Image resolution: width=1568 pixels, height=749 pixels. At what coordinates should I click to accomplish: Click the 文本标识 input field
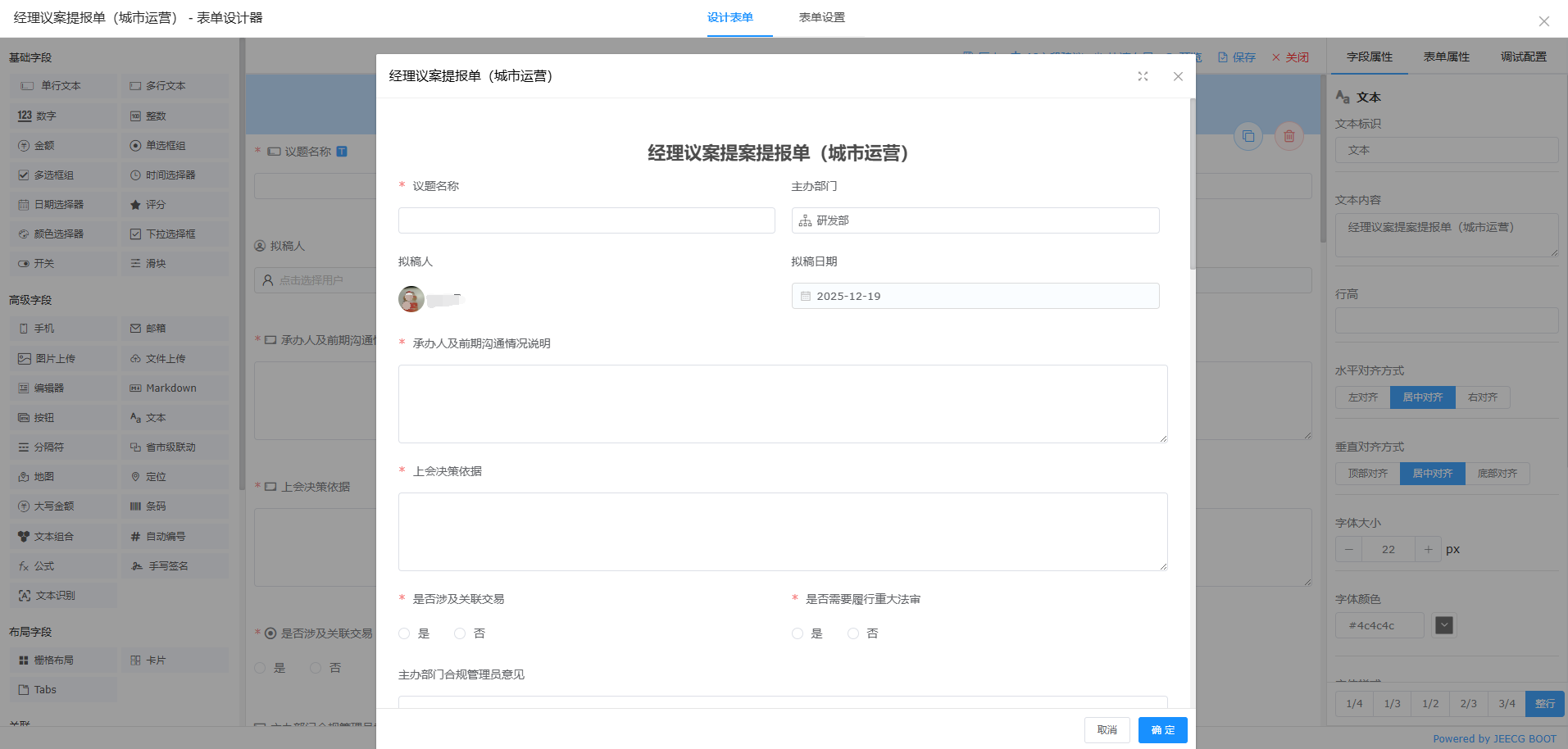1447,150
